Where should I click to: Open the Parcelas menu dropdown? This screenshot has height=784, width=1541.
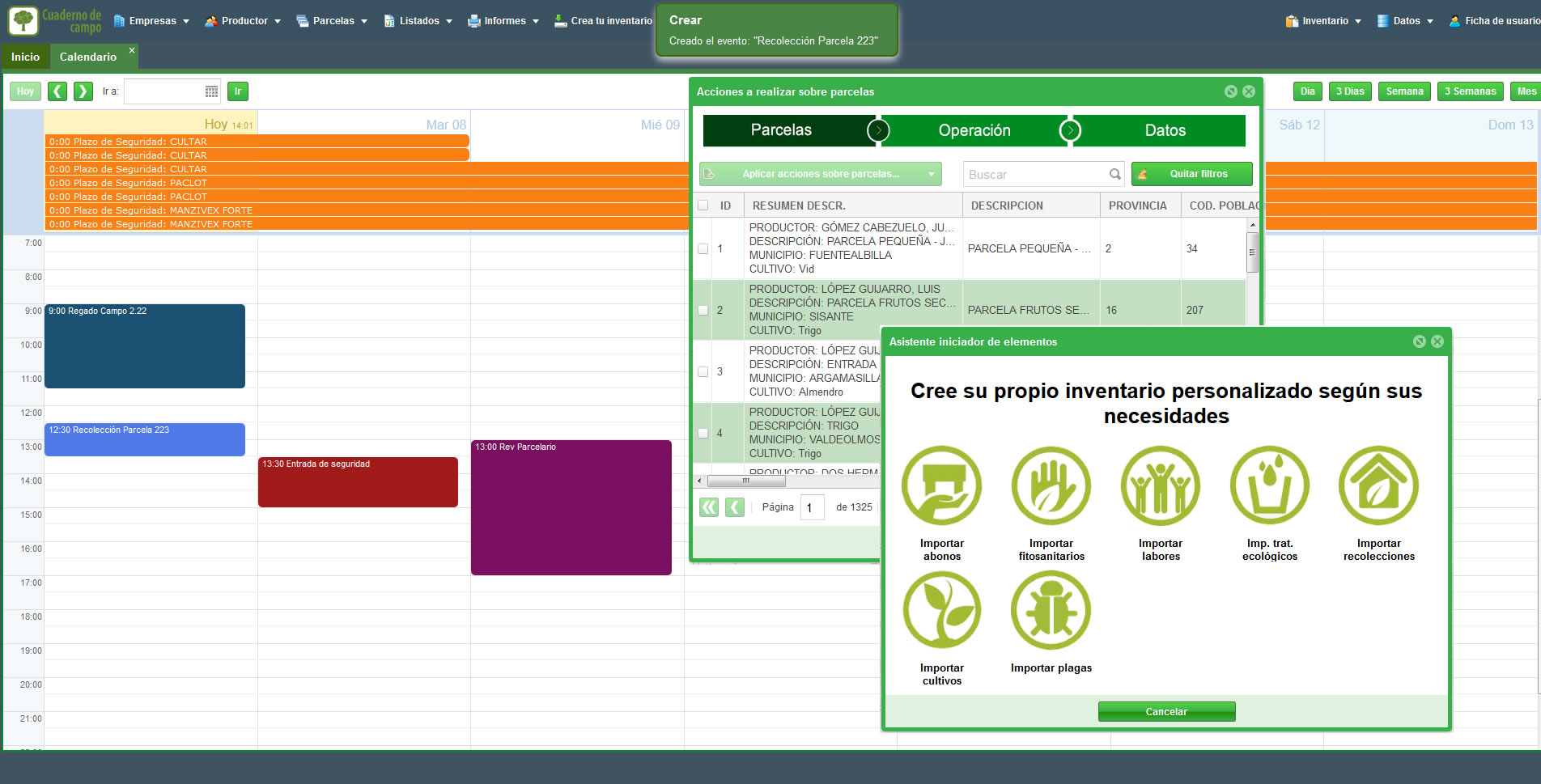click(x=332, y=21)
